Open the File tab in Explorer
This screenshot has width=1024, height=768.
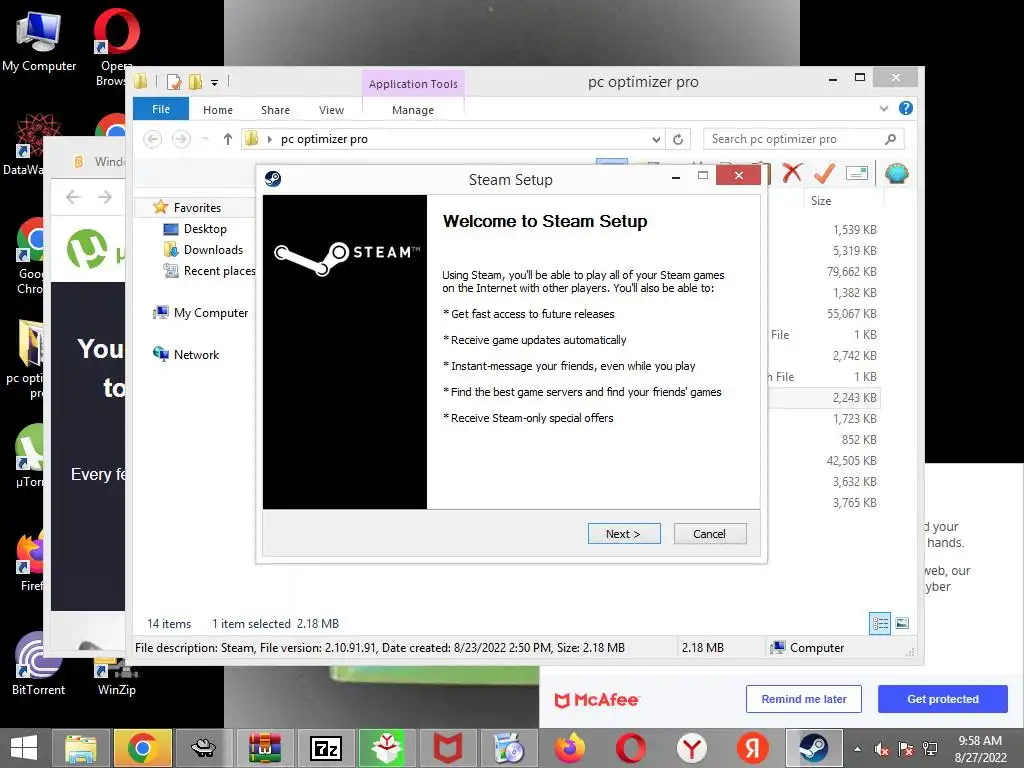pyautogui.click(x=161, y=109)
